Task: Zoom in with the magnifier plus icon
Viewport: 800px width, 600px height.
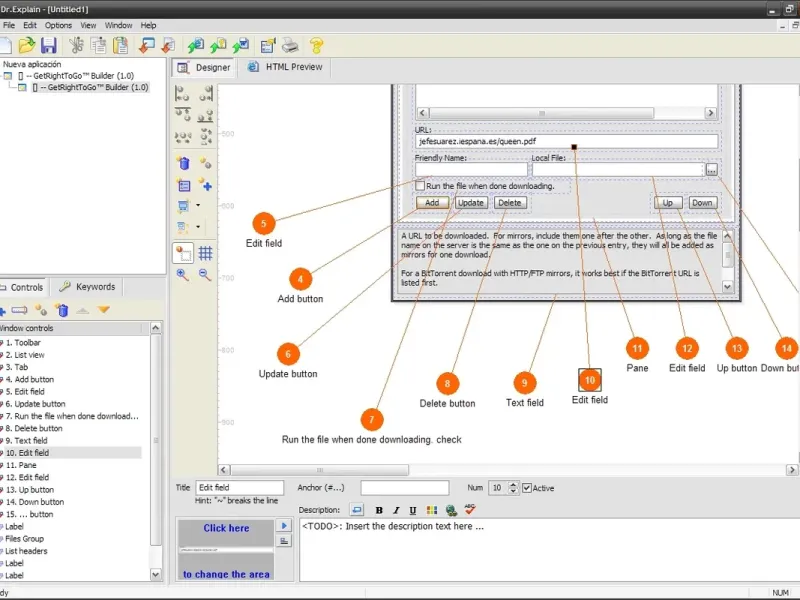Action: [x=183, y=274]
